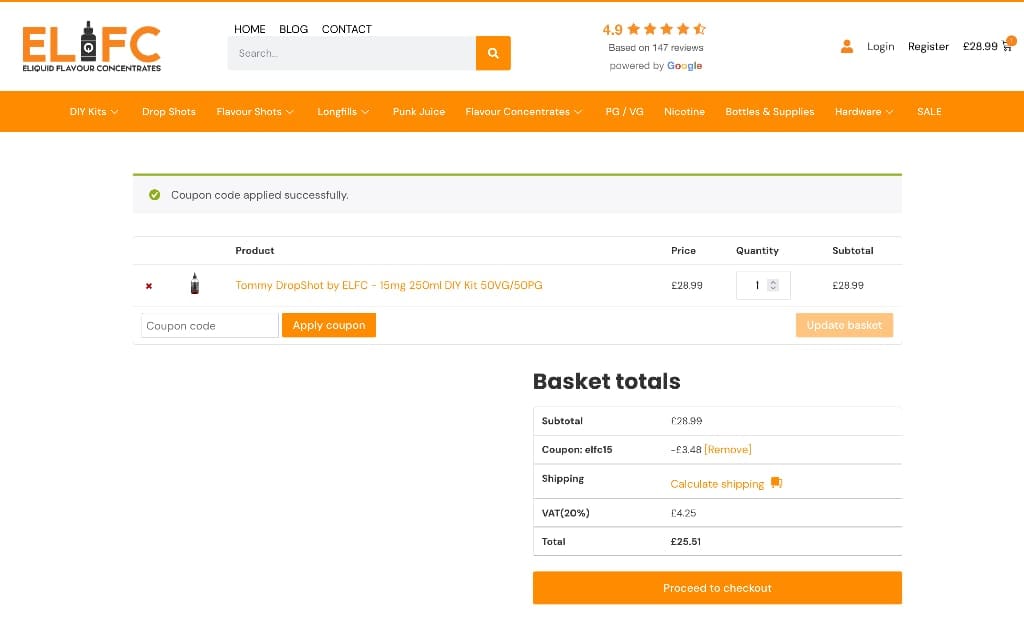Open the basket cart icon
This screenshot has height=637, width=1024.
coord(1008,45)
